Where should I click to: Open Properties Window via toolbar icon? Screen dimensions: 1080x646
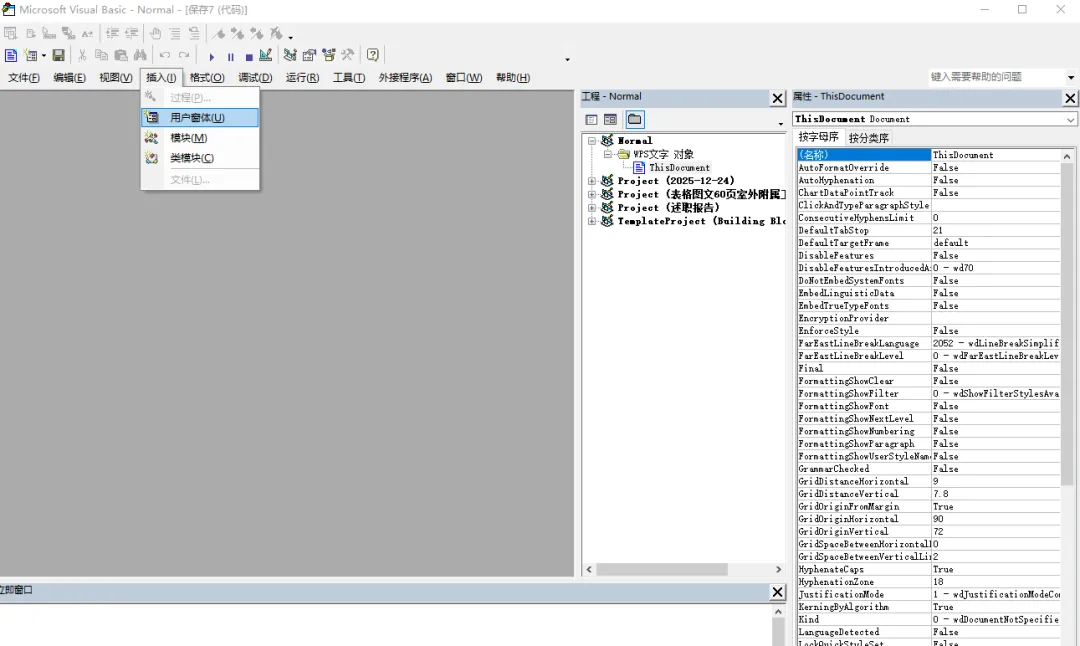(309, 55)
